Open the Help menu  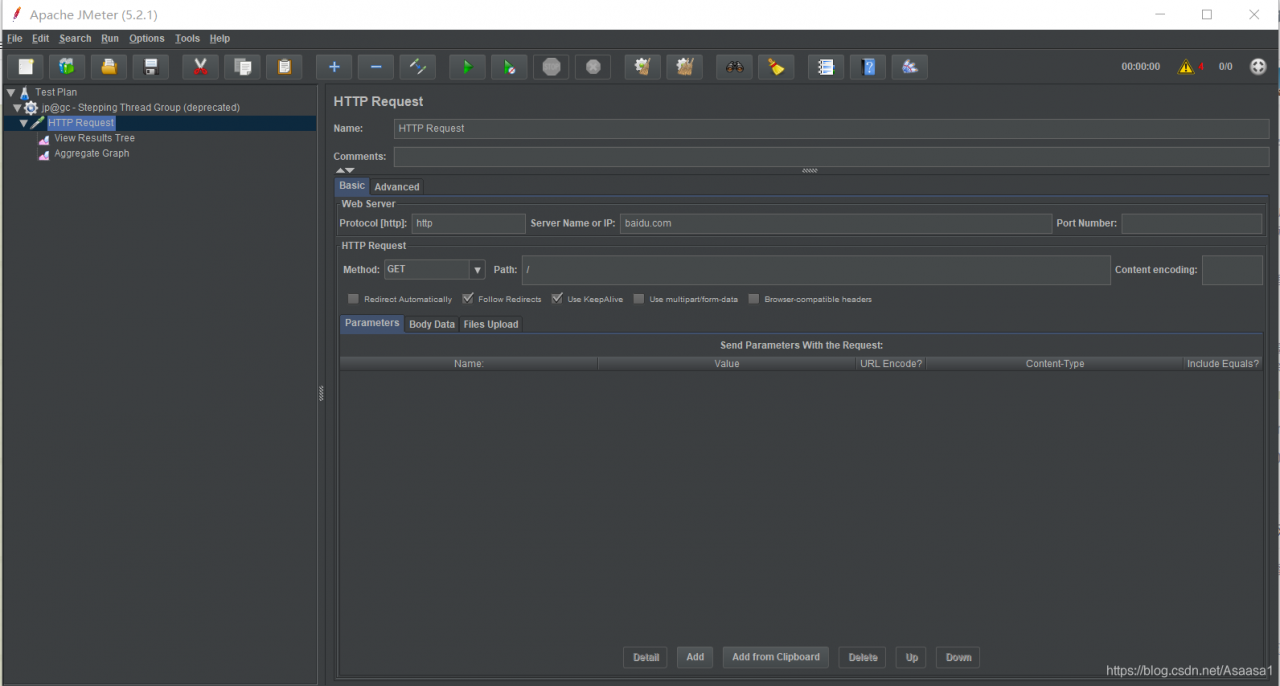pos(220,39)
